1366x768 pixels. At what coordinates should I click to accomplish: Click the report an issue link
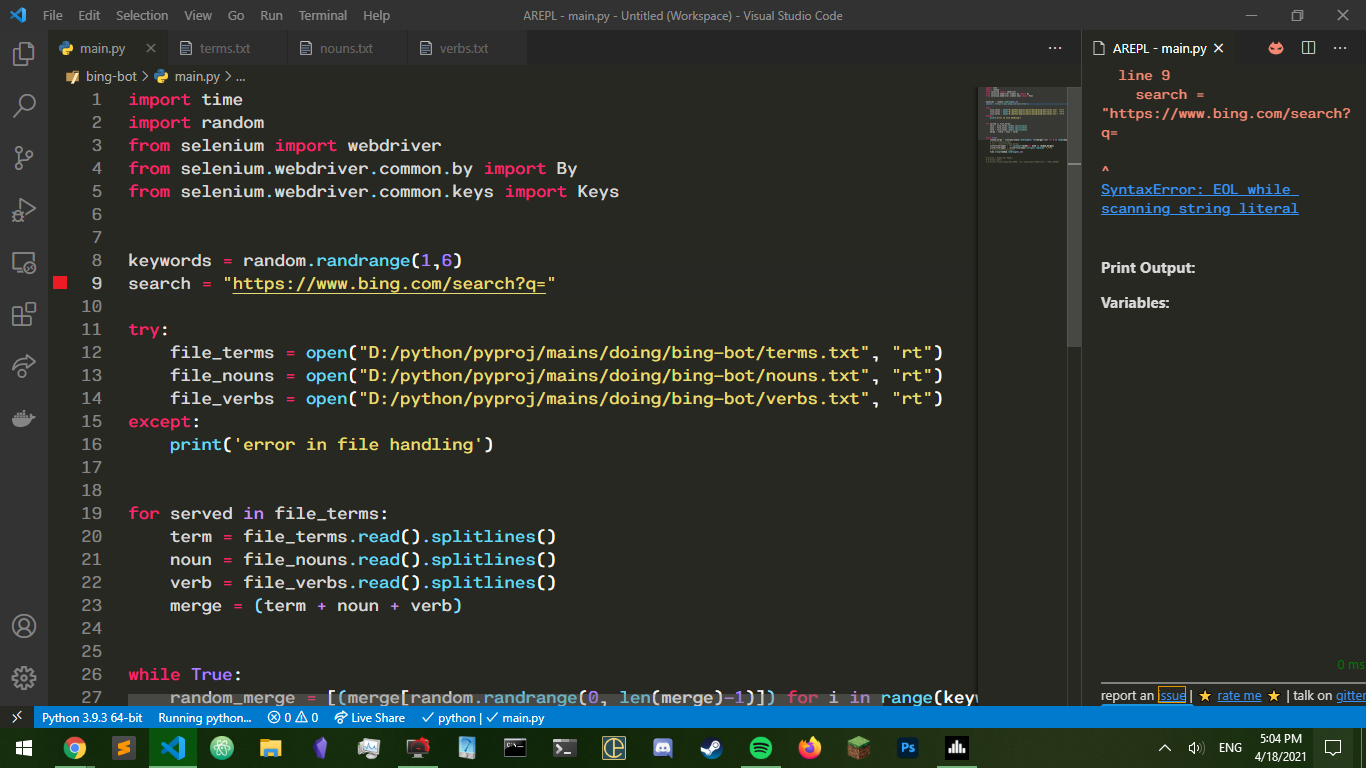coord(1172,695)
